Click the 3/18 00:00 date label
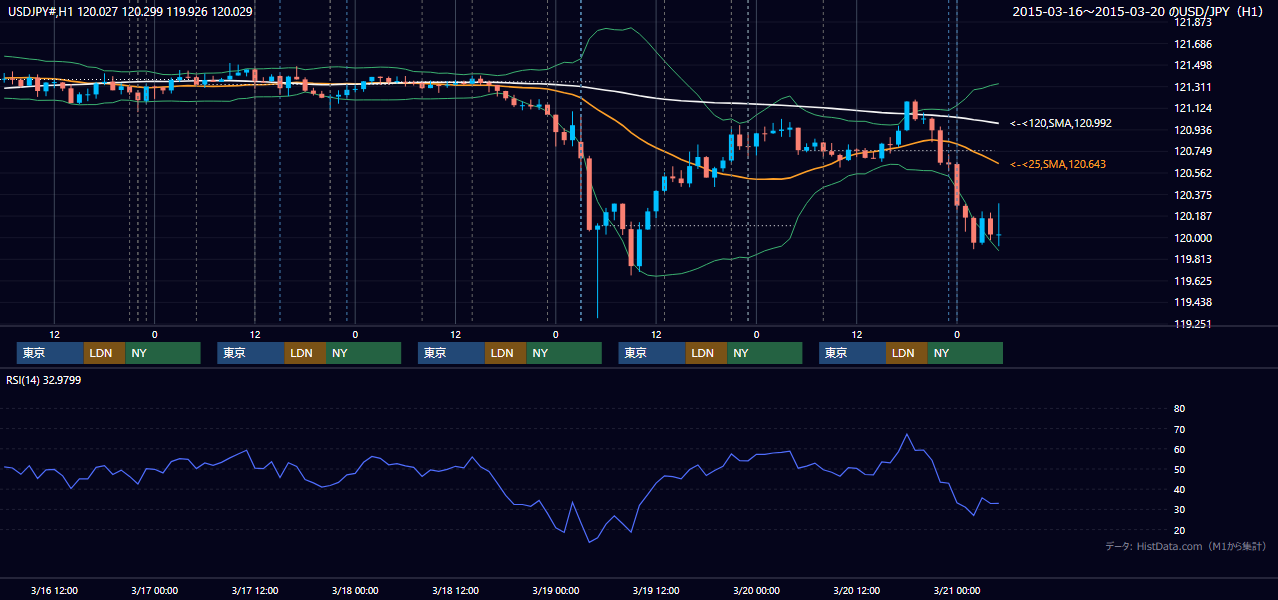The height and width of the screenshot is (600, 1278). (x=355, y=590)
